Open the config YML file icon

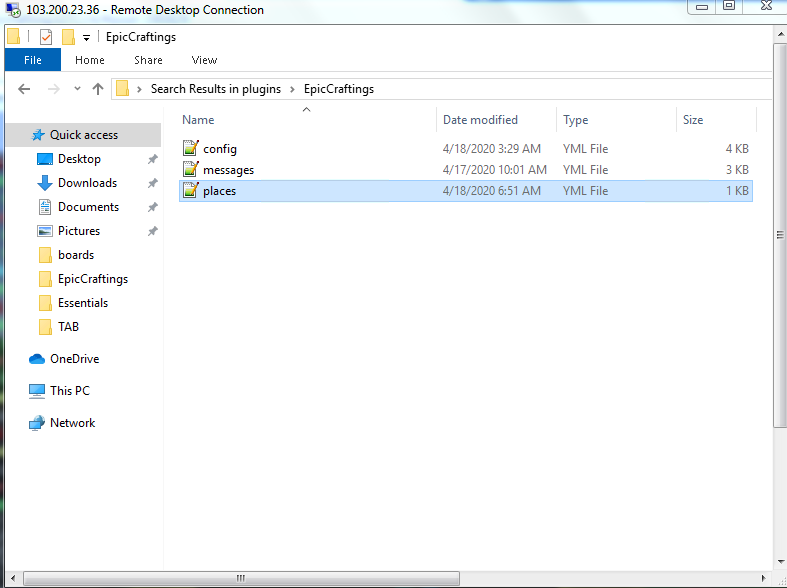click(x=190, y=149)
